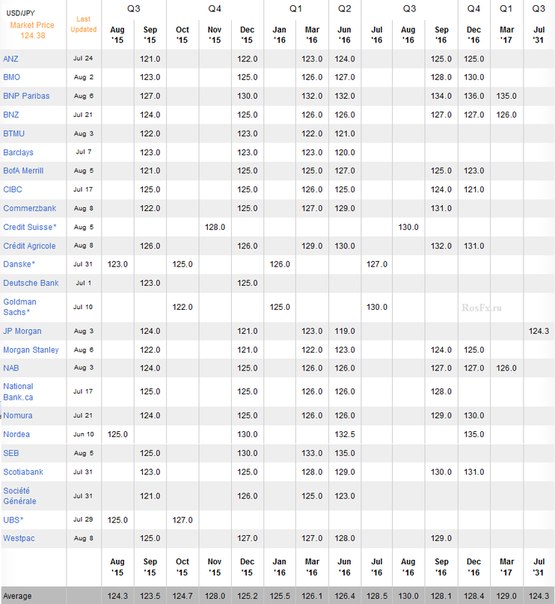This screenshot has height=604, width=555.
Task: Open the BNP Paribas link
Action: [x=26, y=96]
